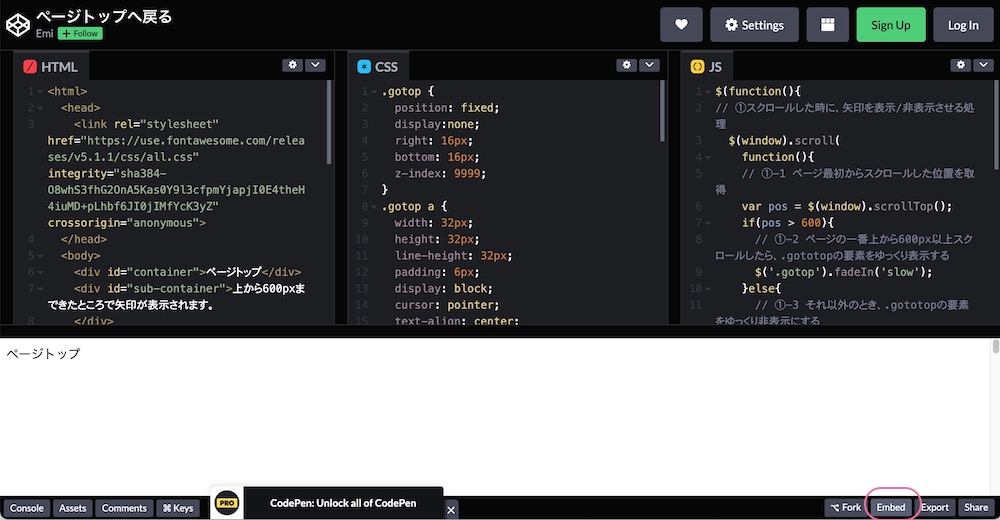Collapse CSS line 1 .gotop fold arrow
The height and width of the screenshot is (520, 1000).
pos(374,92)
